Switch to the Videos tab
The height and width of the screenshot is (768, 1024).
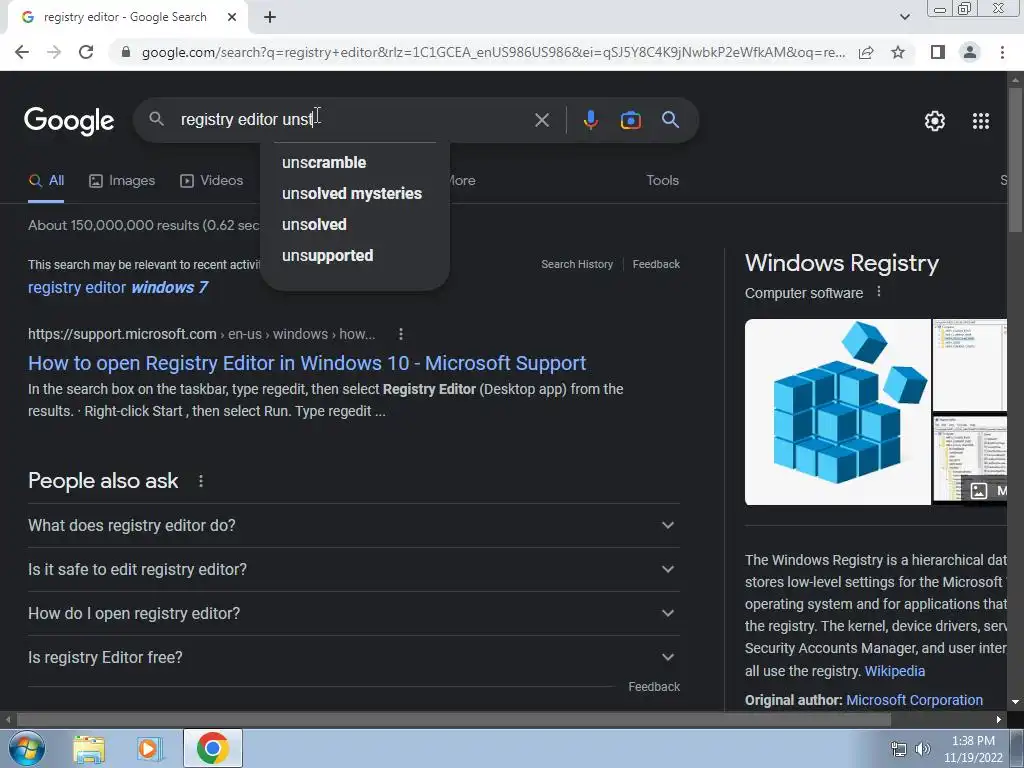pos(212,181)
